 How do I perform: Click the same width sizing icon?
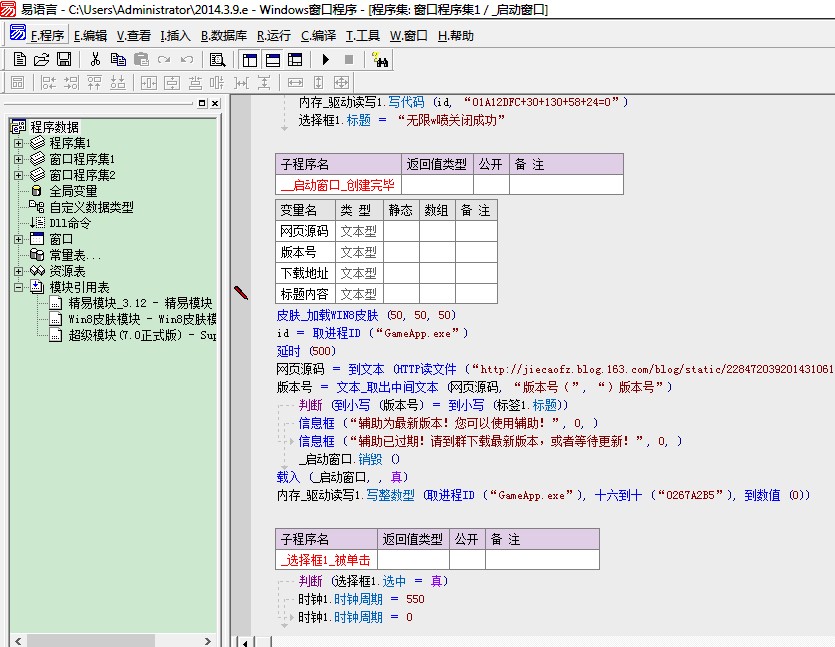pos(295,83)
